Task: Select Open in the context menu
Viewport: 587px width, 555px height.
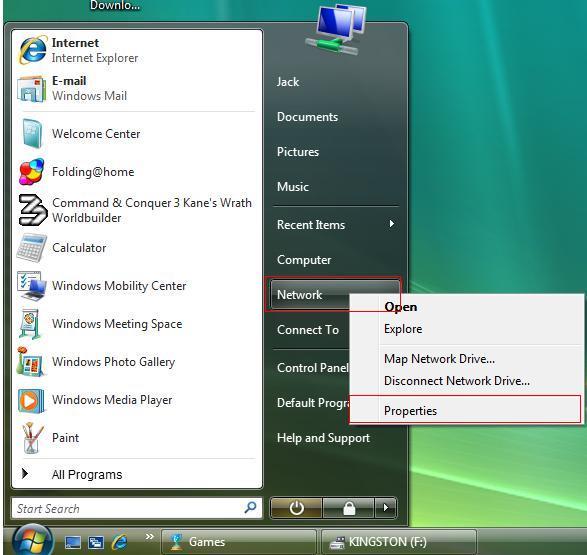Action: point(401,307)
